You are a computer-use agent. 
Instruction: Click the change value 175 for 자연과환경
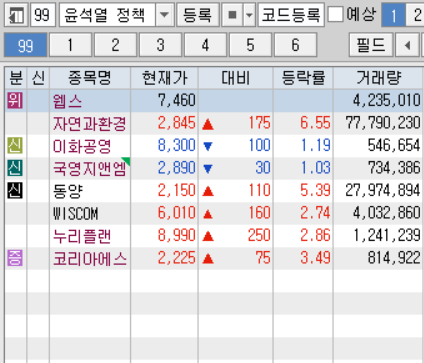[x=259, y=123]
